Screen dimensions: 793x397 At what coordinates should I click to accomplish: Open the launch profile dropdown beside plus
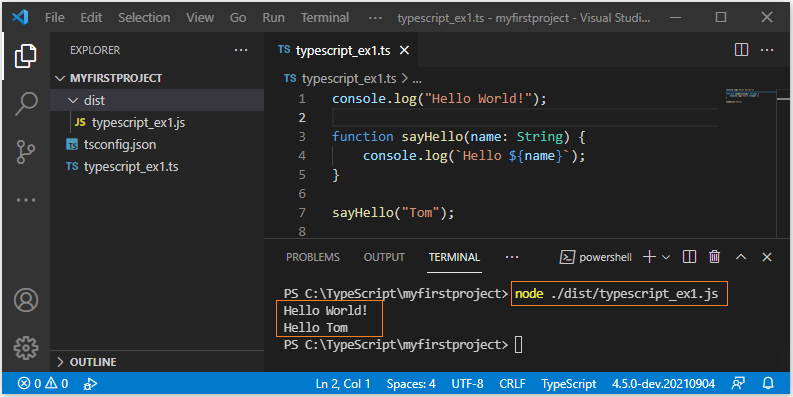(x=666, y=257)
